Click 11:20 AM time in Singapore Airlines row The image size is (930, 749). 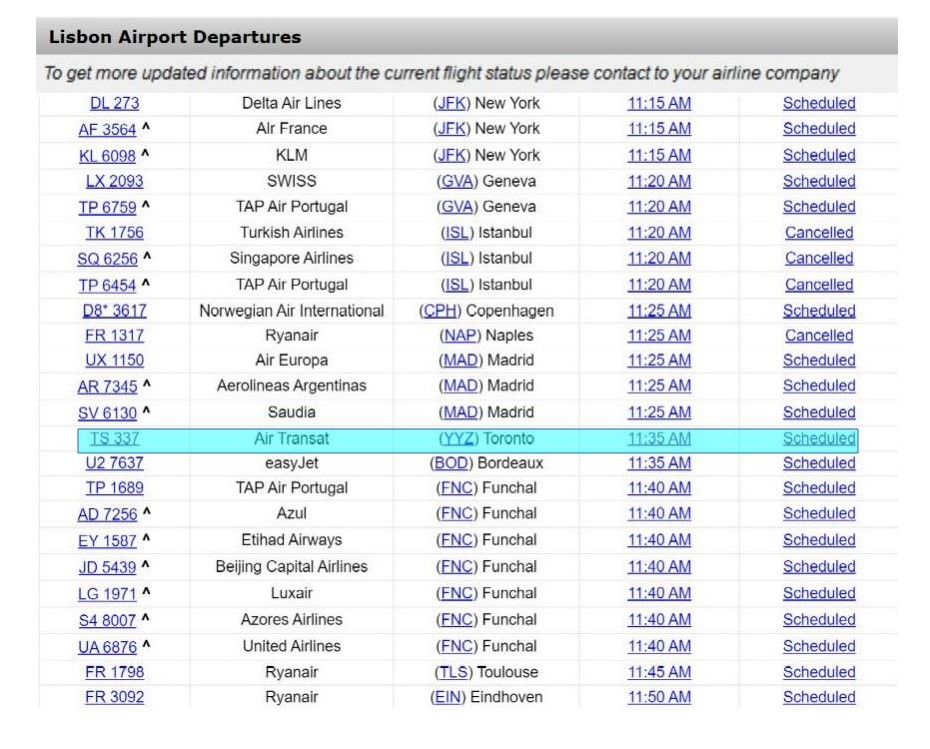tap(659, 259)
